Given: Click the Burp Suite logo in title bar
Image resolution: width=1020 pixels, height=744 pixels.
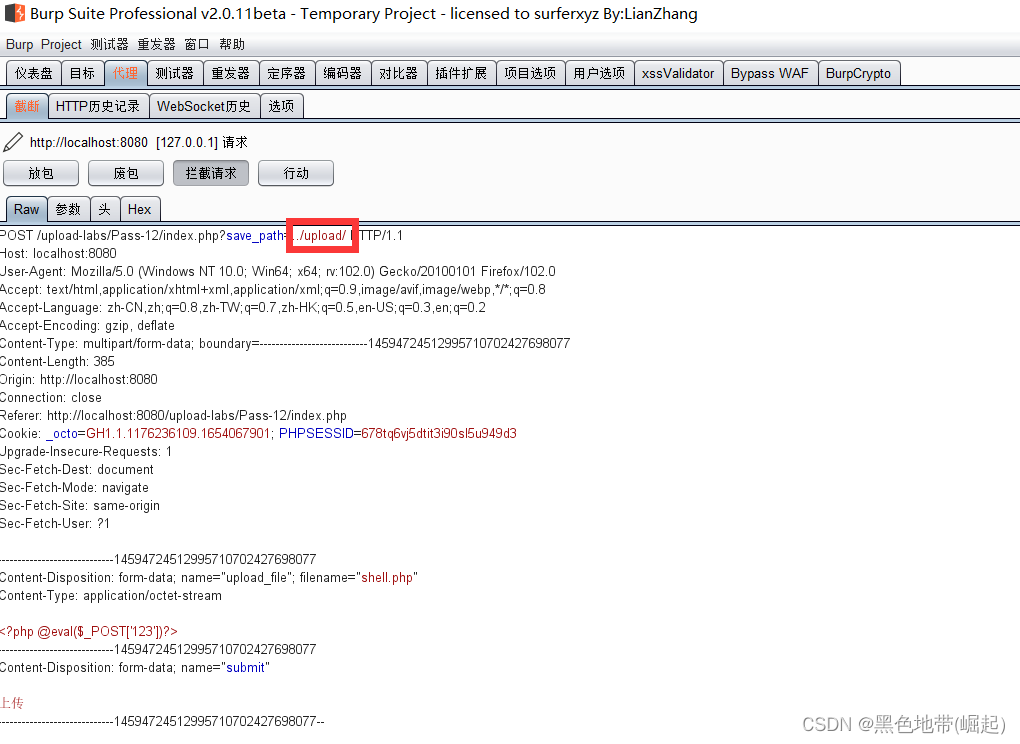Looking at the screenshot, I should (15, 13).
